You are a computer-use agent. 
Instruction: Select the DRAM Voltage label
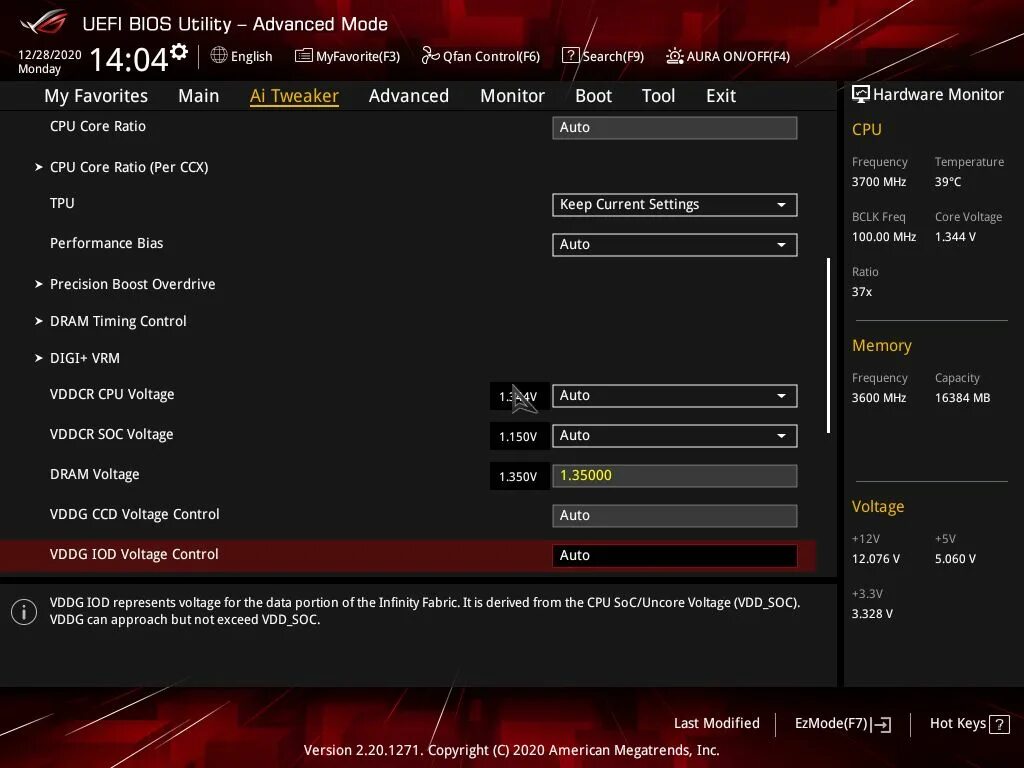click(x=95, y=474)
